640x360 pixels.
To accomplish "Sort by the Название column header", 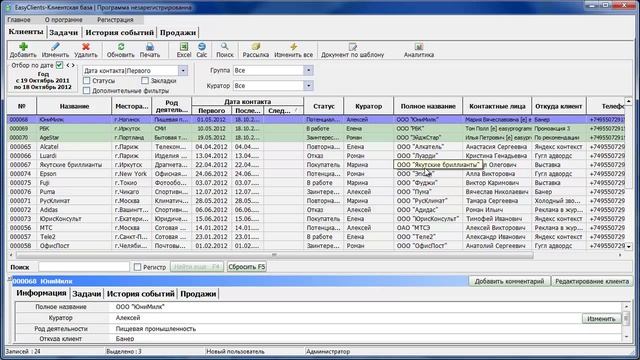I will [x=74, y=106].
